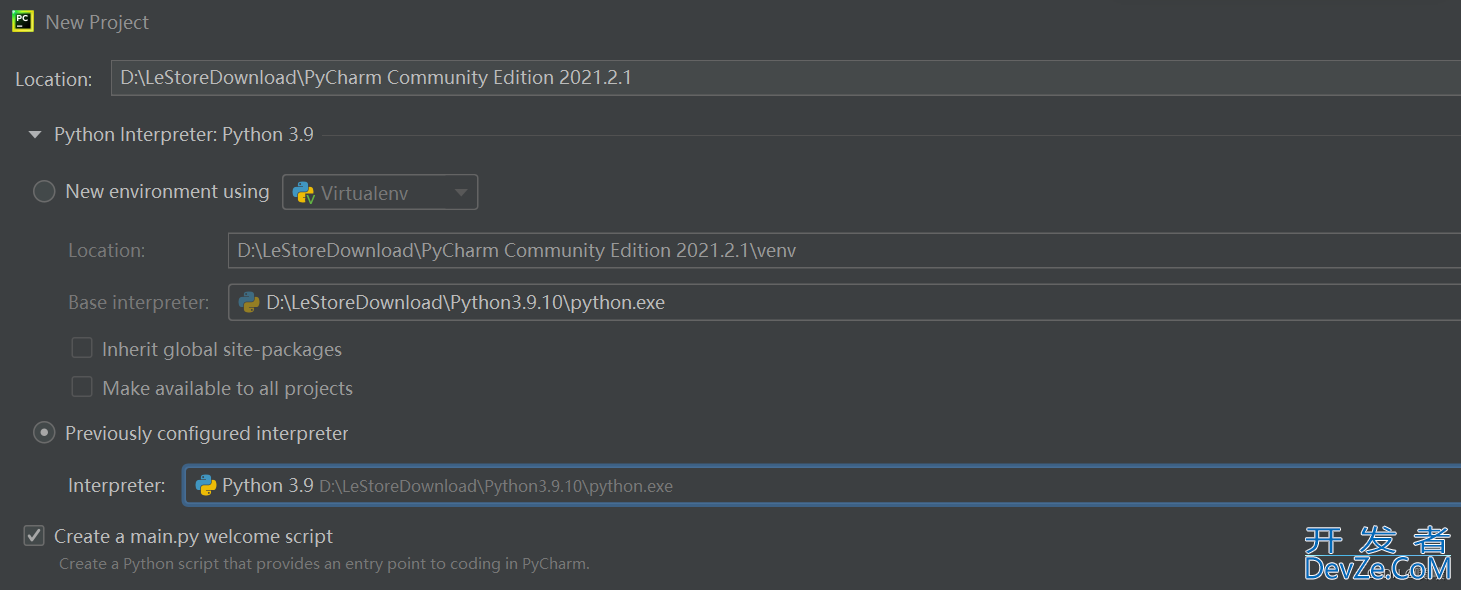Click the Python icon in Base interpreter field
Screen dimensions: 1461x590
point(249,302)
